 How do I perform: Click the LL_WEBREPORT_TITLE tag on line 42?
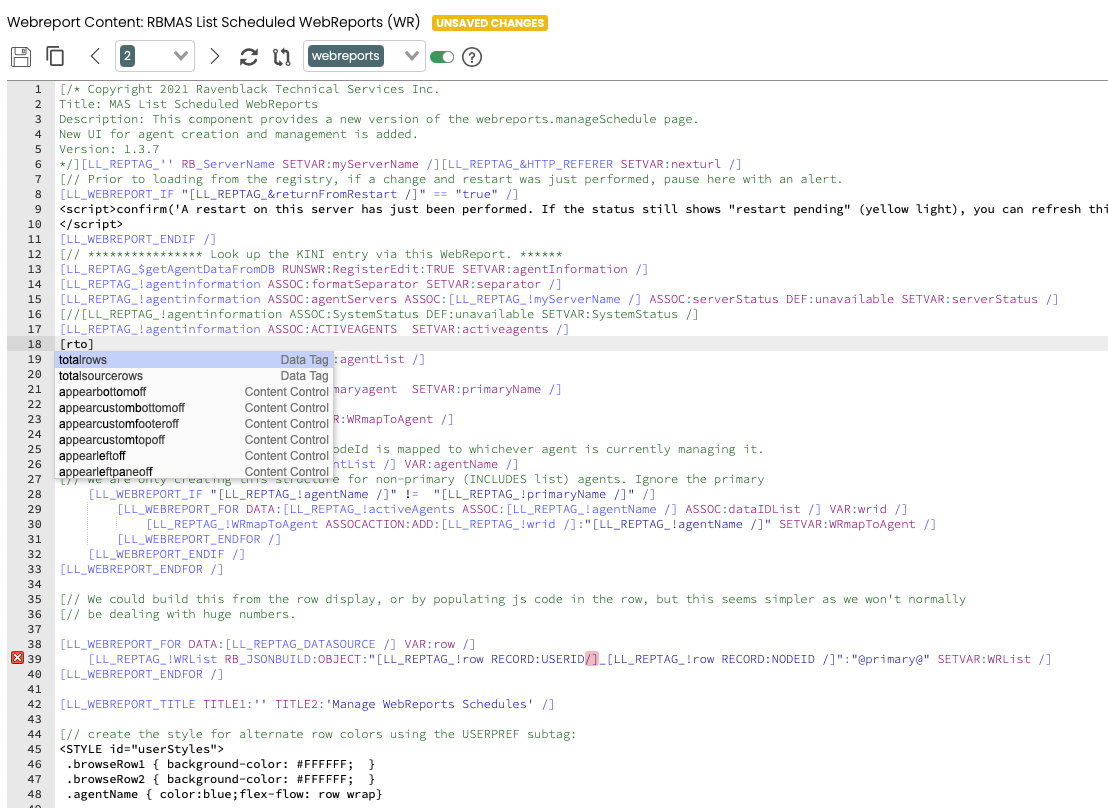(307, 704)
